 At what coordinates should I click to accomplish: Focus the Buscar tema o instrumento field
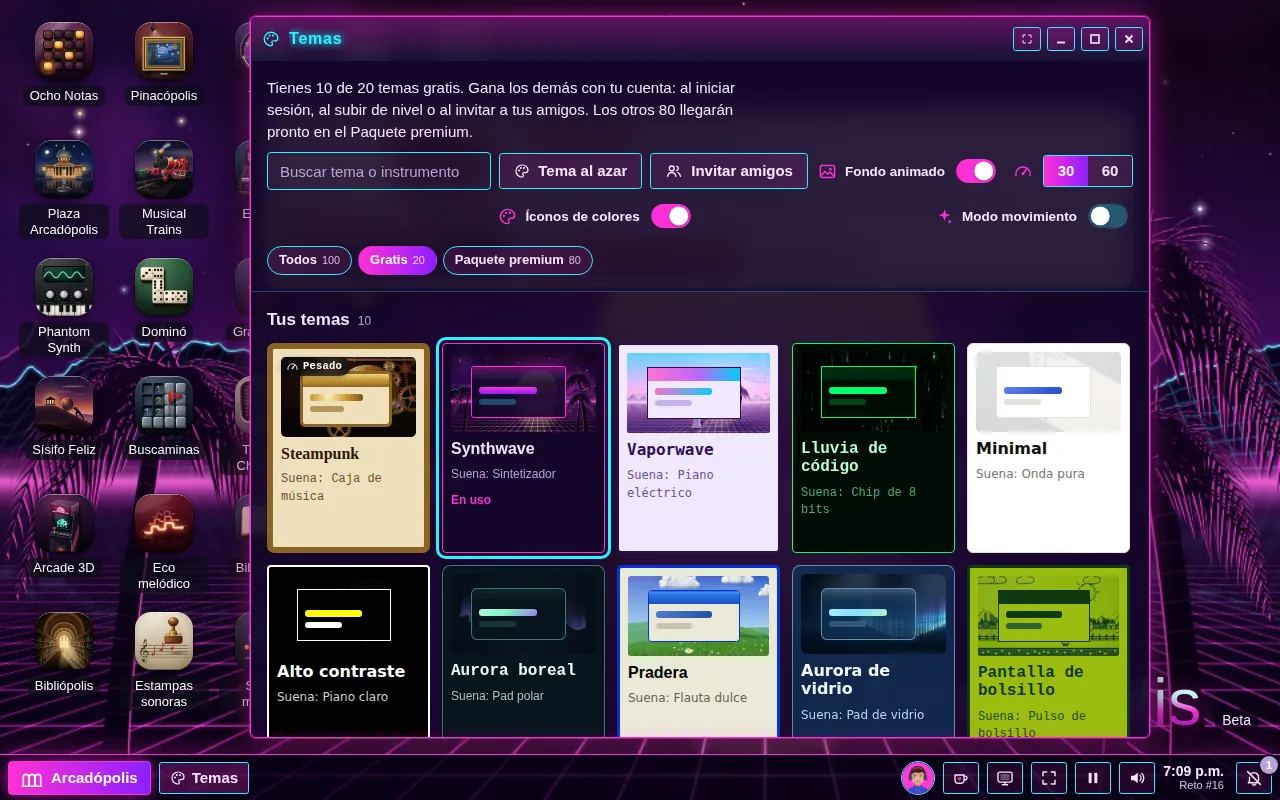(x=379, y=171)
